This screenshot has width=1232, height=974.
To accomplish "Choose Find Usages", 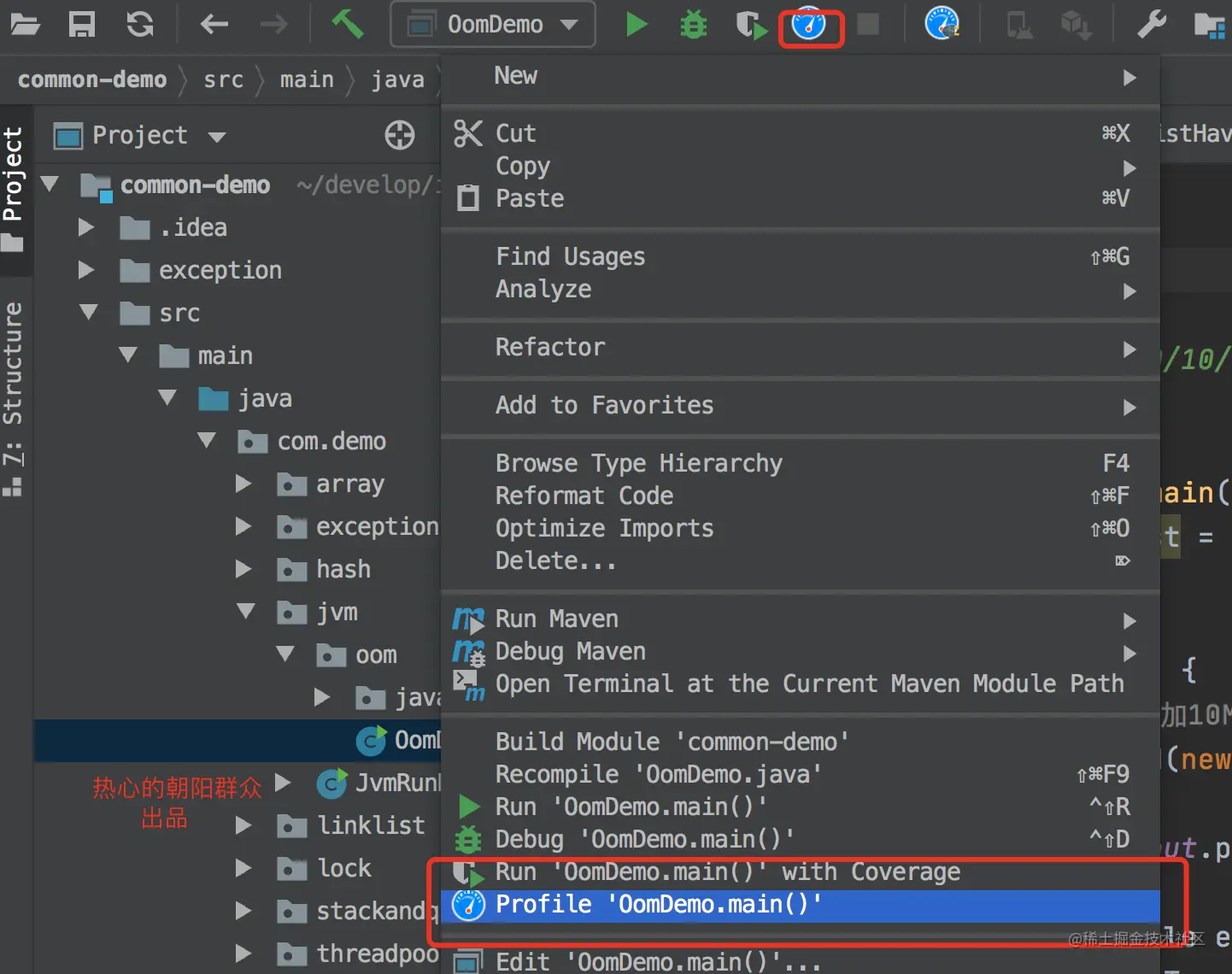I will [x=801, y=256].
